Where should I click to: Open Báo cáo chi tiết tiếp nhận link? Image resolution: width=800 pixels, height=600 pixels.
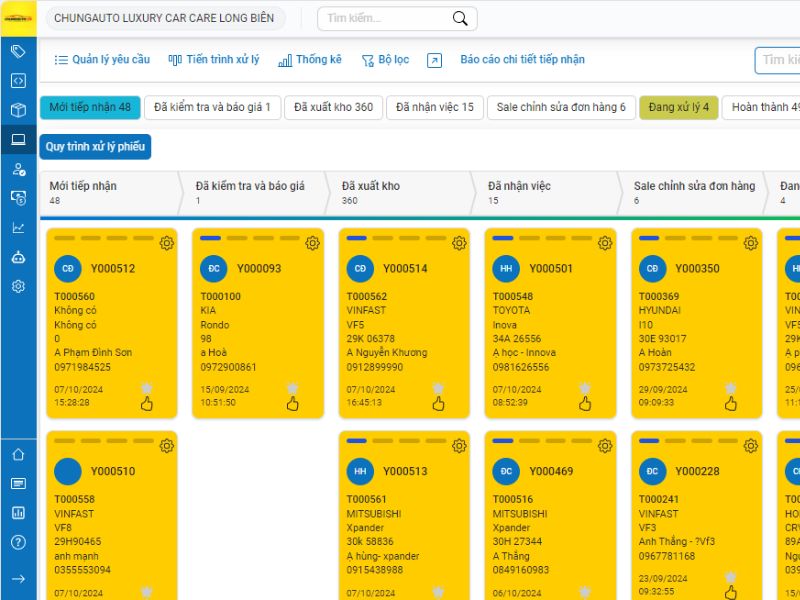522,60
